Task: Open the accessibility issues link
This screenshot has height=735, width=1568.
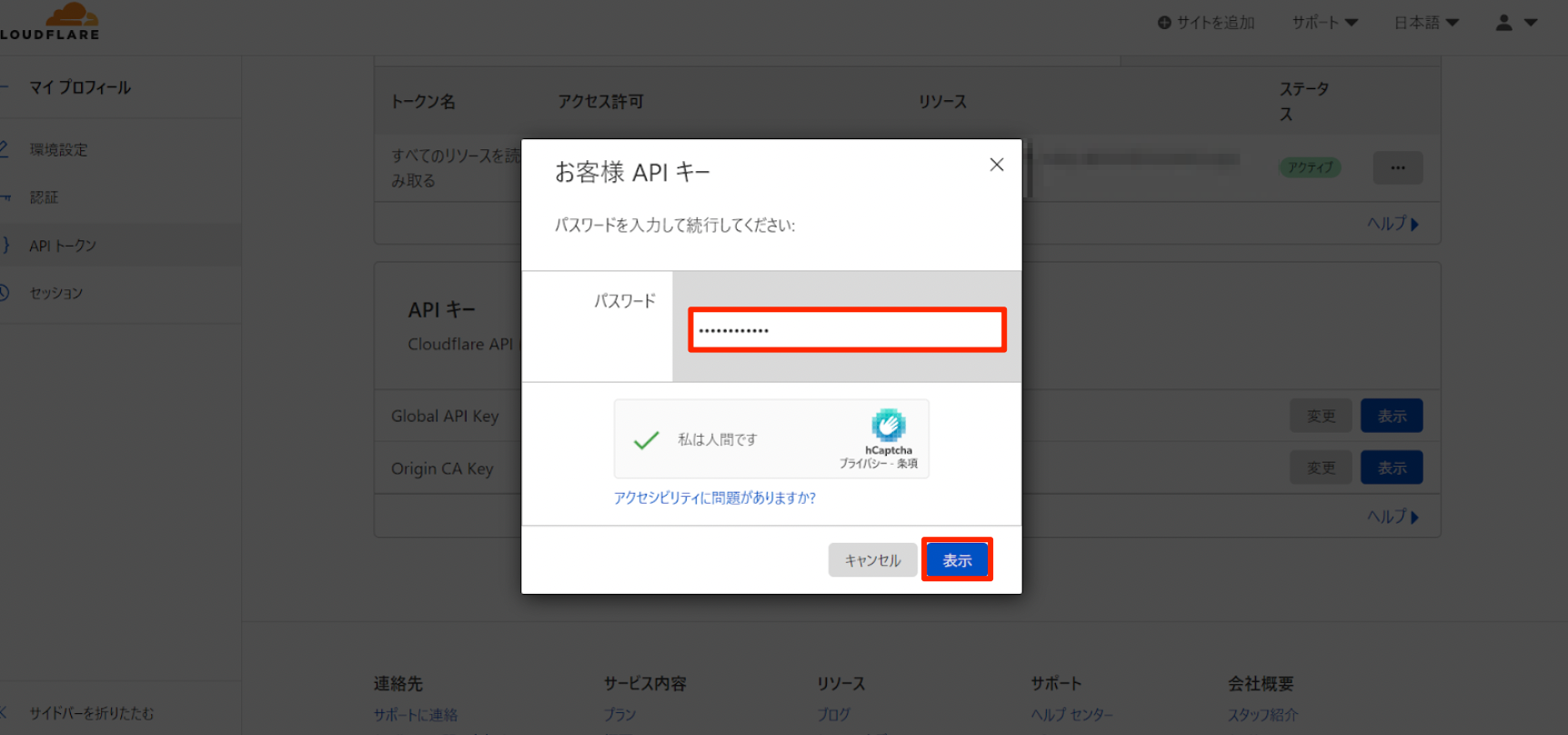Action: pos(714,498)
